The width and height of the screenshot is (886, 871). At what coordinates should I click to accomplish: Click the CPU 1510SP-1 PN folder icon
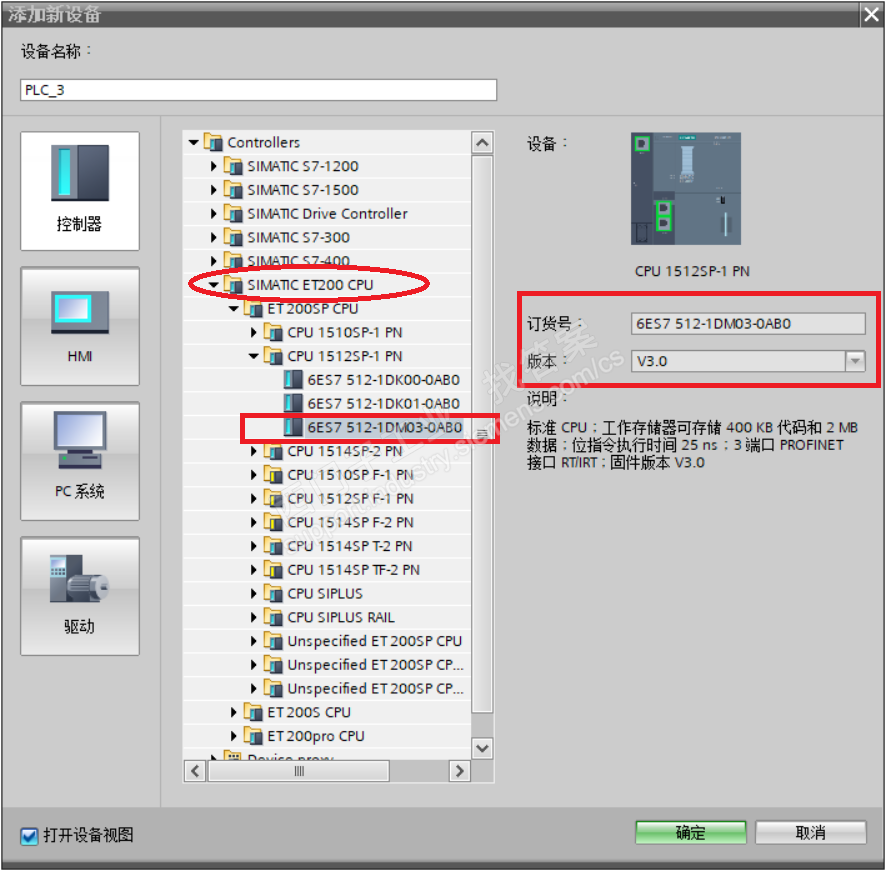tap(273, 332)
